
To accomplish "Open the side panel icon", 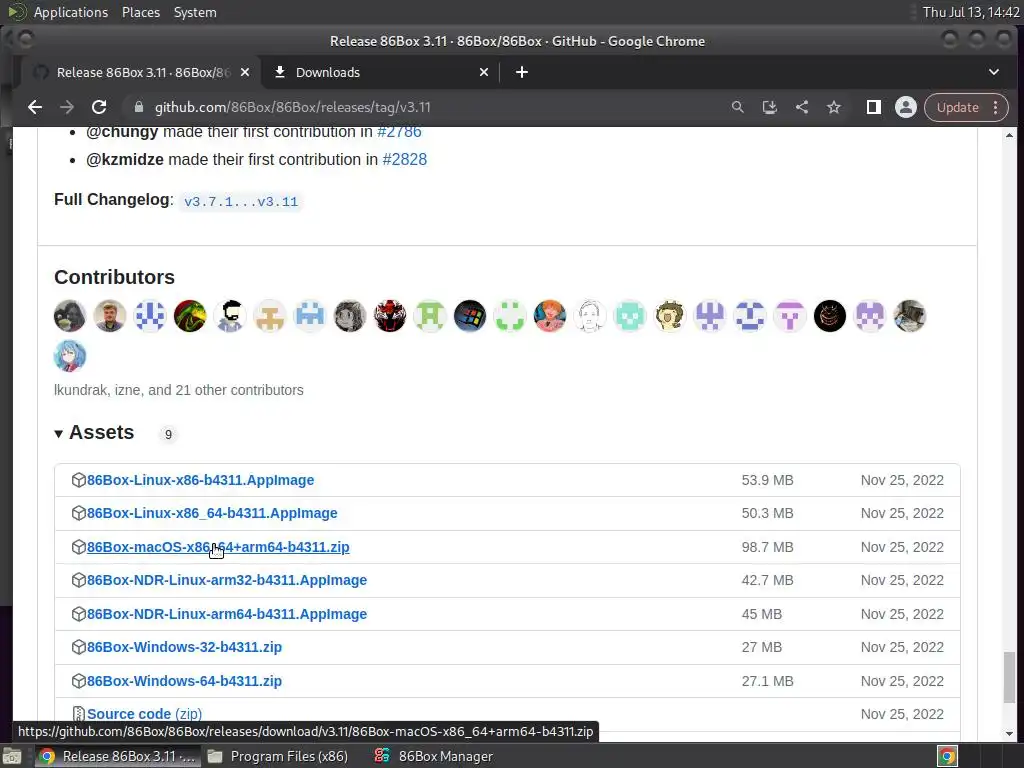I will click(x=874, y=107).
